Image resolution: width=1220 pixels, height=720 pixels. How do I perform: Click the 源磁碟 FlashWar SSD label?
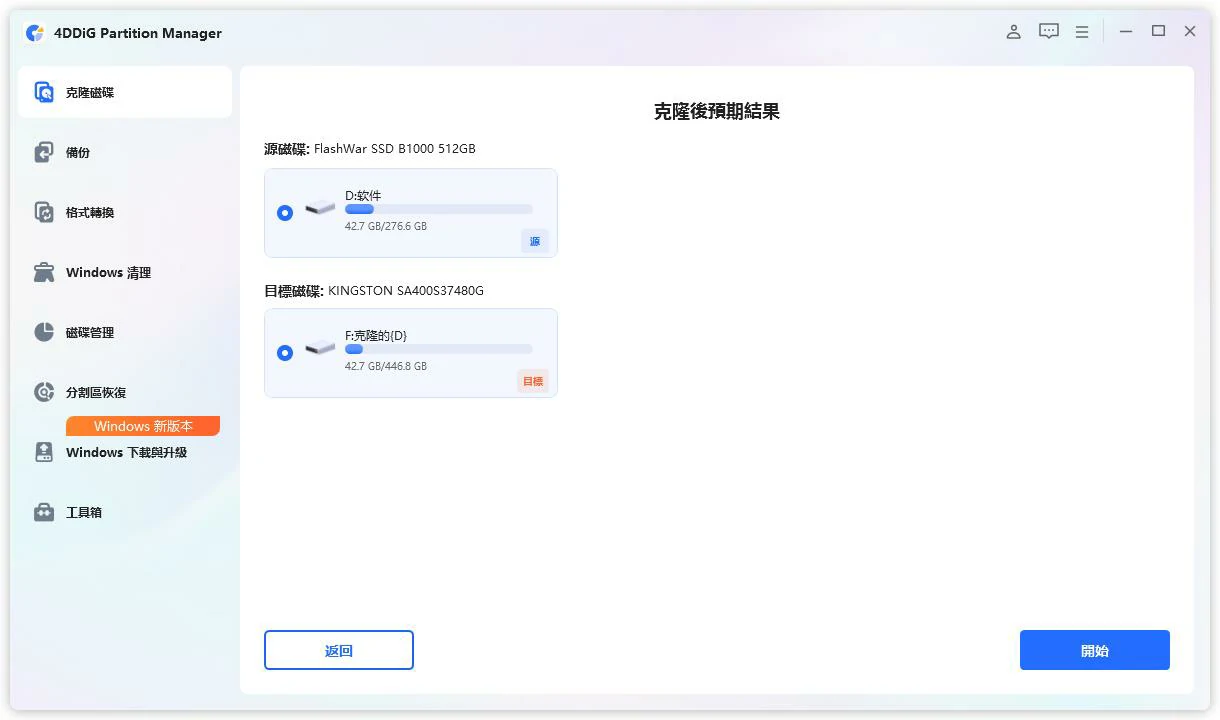point(370,149)
